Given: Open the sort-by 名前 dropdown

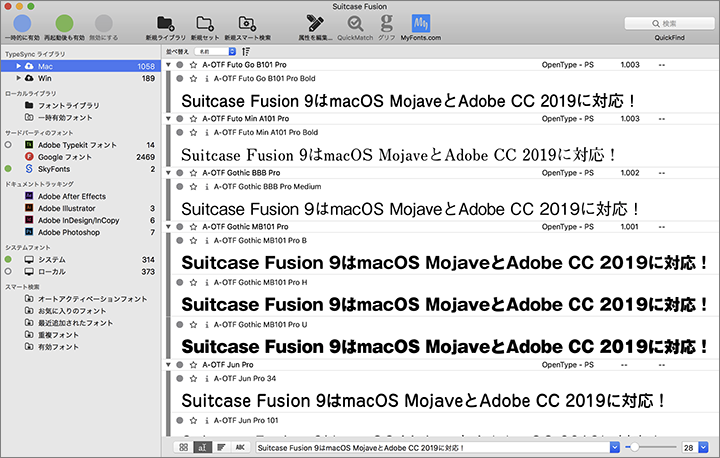Looking at the screenshot, I should pyautogui.click(x=215, y=51).
